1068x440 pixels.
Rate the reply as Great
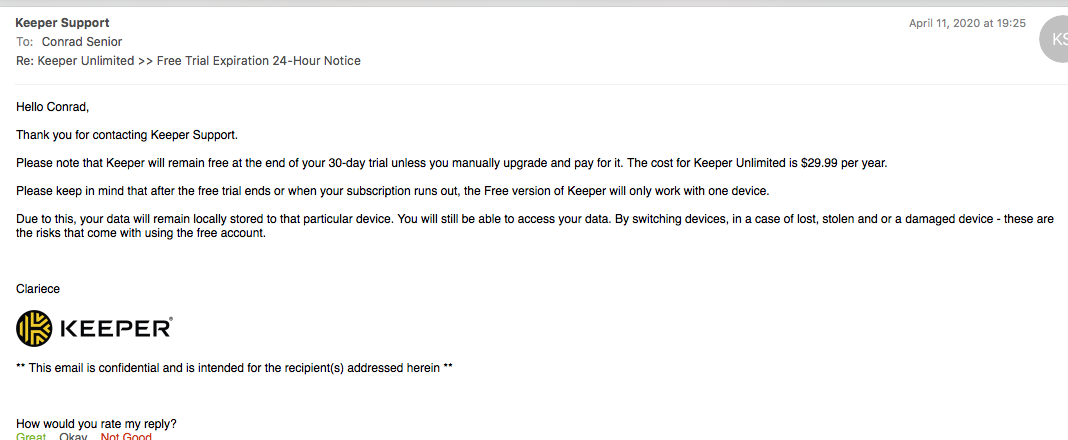31,436
